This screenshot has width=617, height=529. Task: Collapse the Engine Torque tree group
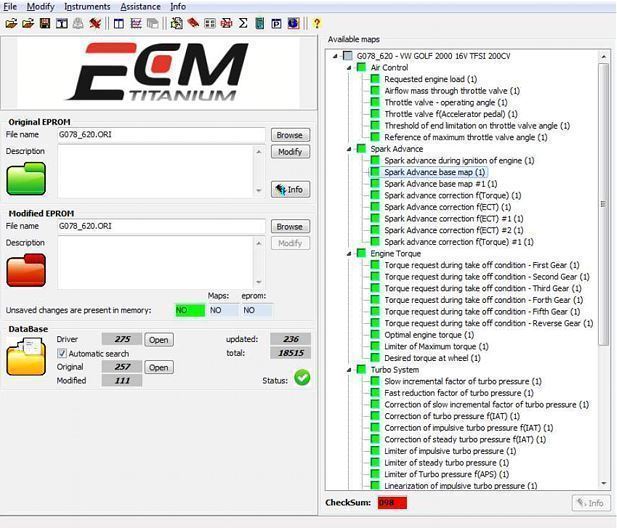tap(347, 254)
